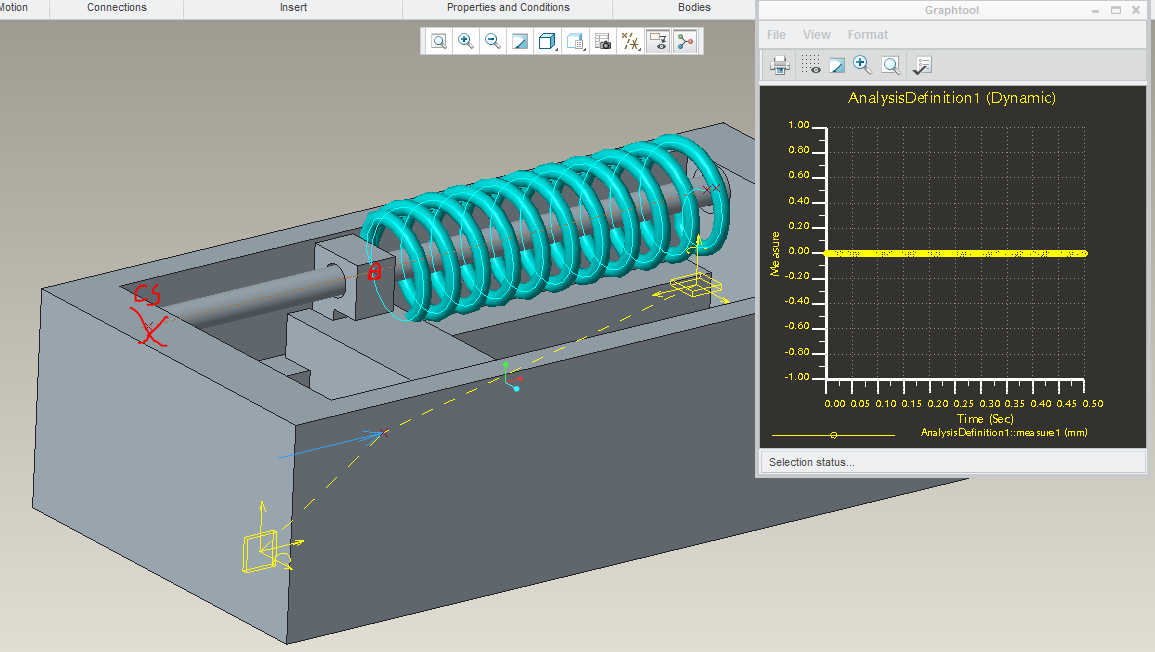1155x652 pixels.
Task: Open the display style cube dropdown
Action: coord(547,41)
